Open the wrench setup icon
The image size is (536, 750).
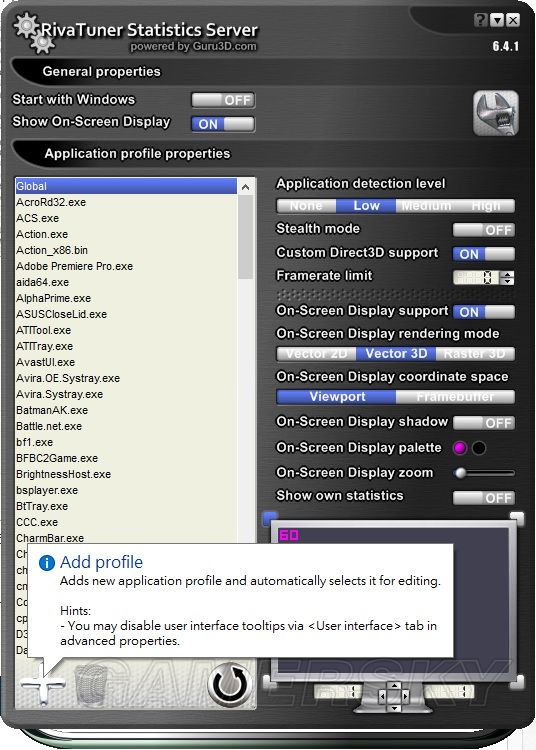click(496, 113)
